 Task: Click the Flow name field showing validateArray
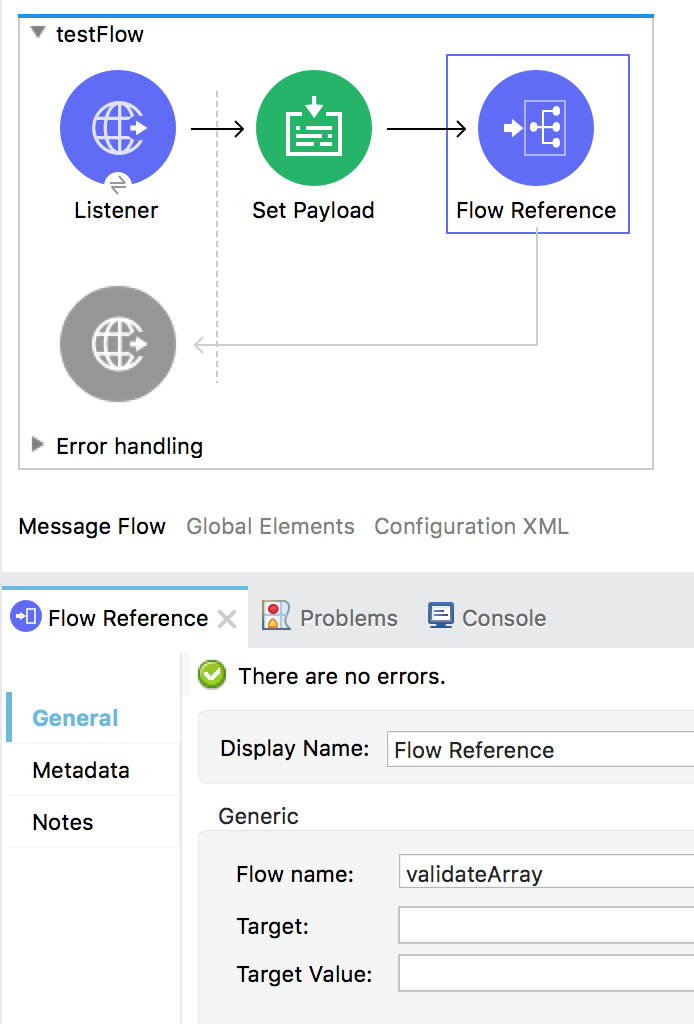(546, 871)
